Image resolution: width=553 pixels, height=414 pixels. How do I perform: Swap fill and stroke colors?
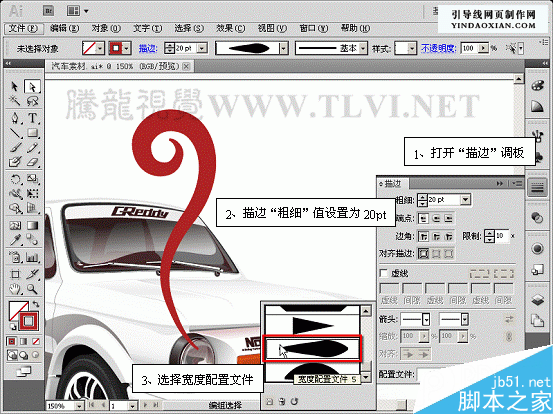coord(36,304)
